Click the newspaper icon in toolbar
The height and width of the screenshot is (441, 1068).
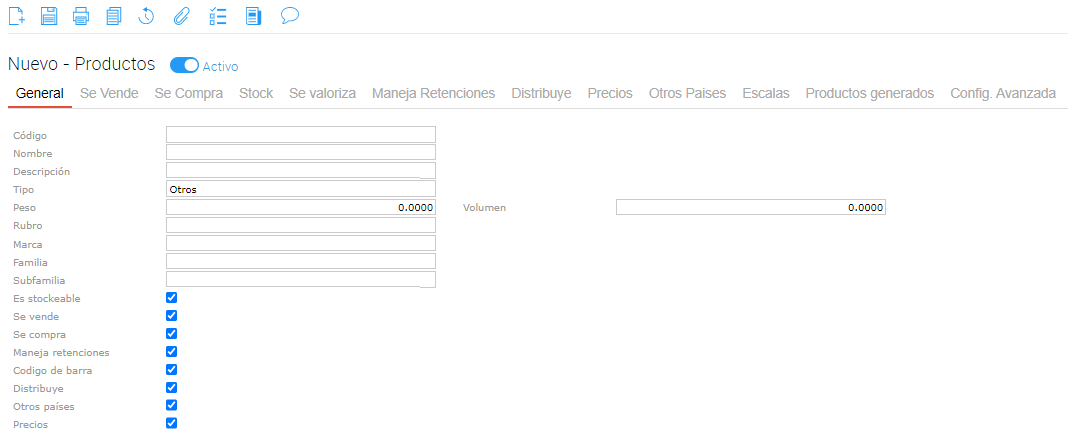(x=253, y=16)
